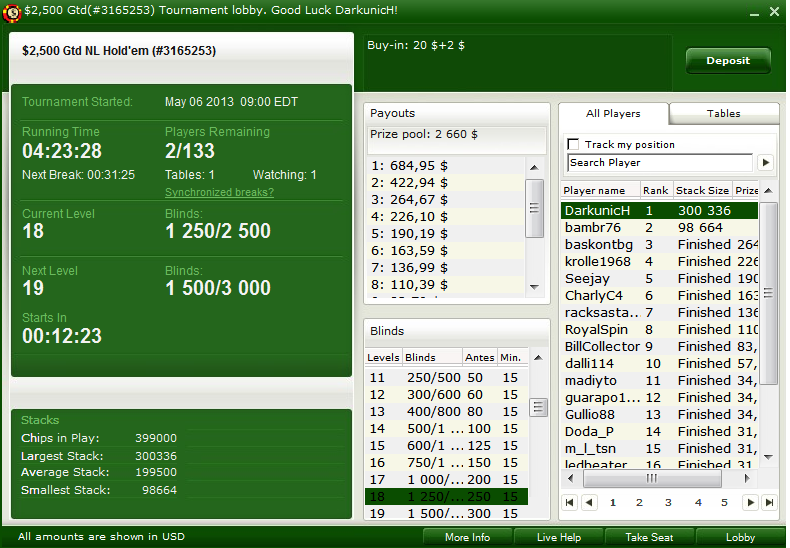Open player list page 5
The width and height of the screenshot is (790, 548).
point(724,502)
